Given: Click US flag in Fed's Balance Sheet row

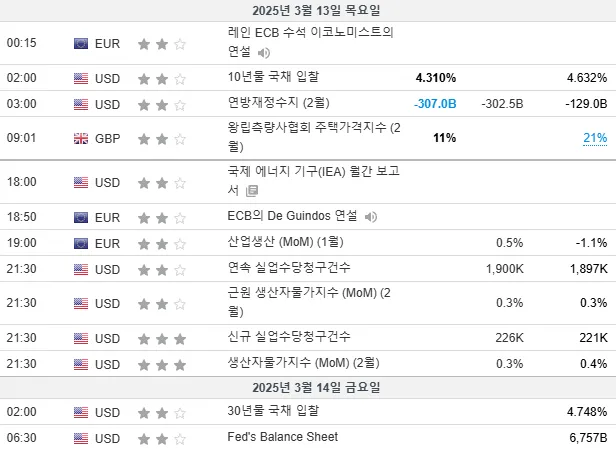Looking at the screenshot, I should (x=81, y=438).
